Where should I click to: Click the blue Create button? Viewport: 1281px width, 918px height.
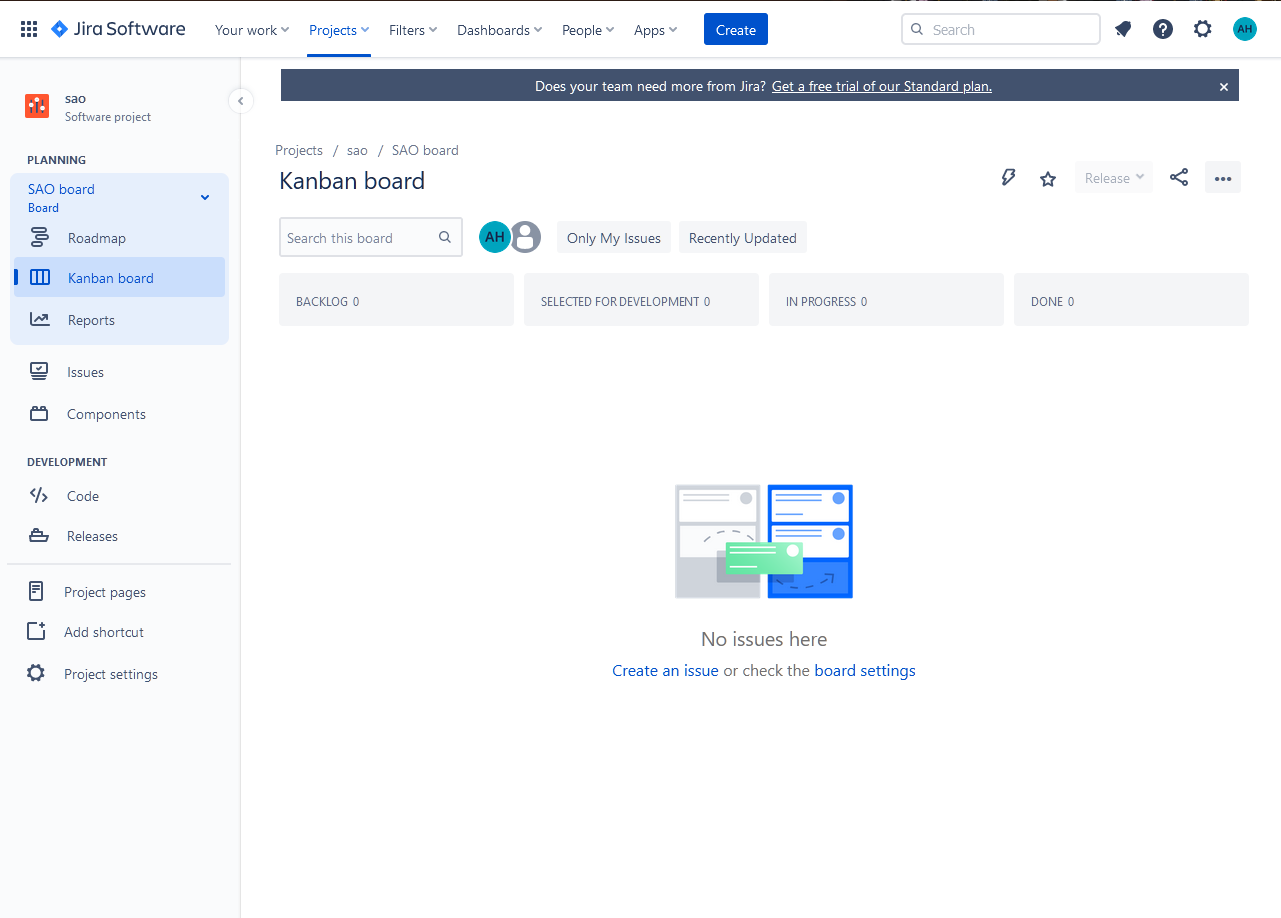coord(735,29)
